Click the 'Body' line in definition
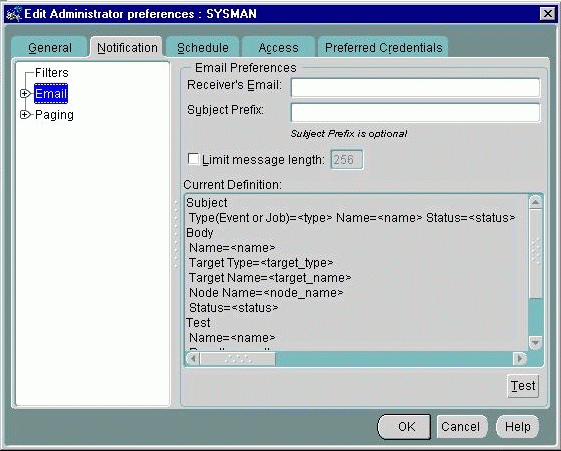 tap(200, 233)
